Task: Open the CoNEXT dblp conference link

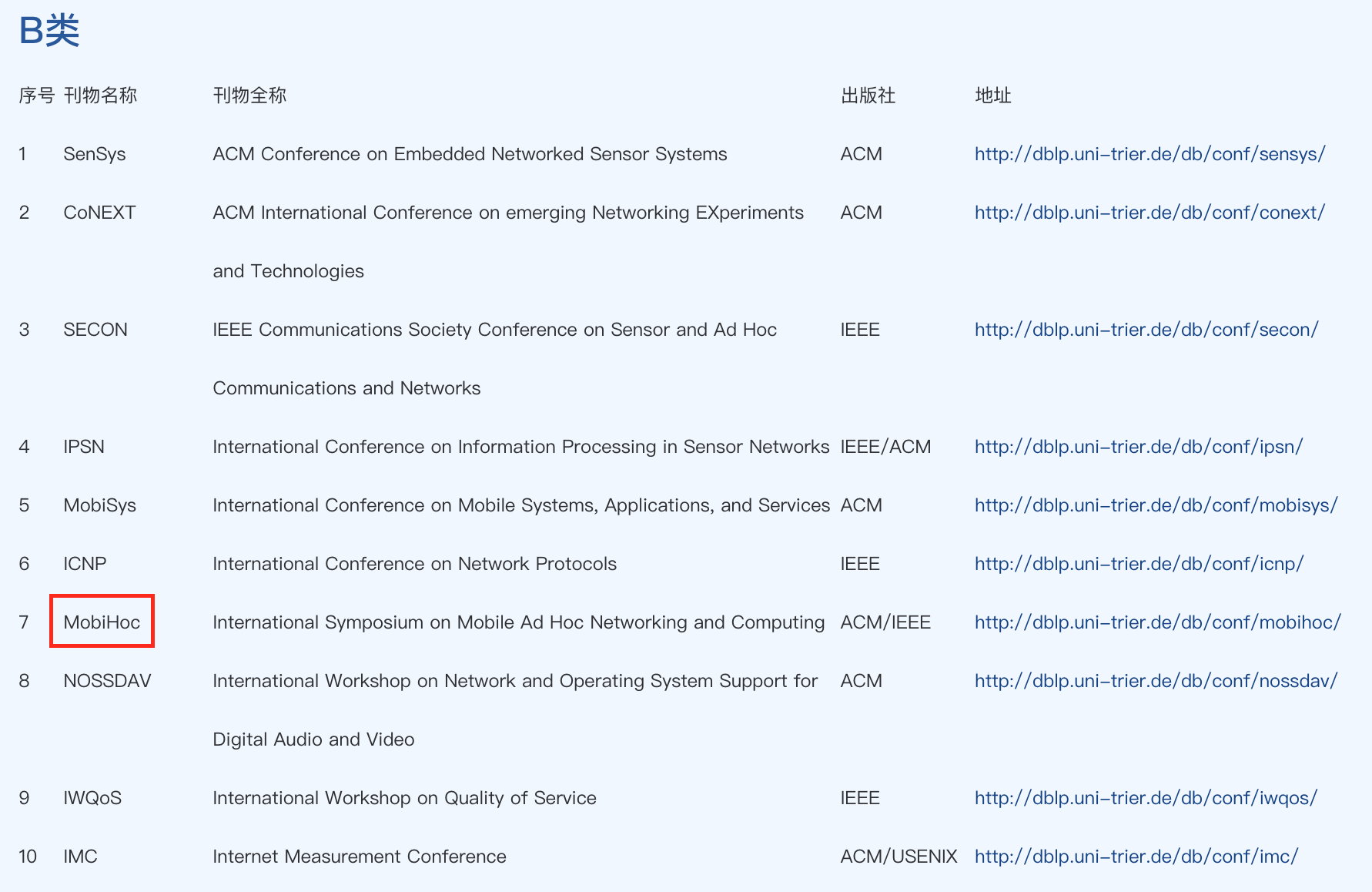Action: coord(1149,213)
